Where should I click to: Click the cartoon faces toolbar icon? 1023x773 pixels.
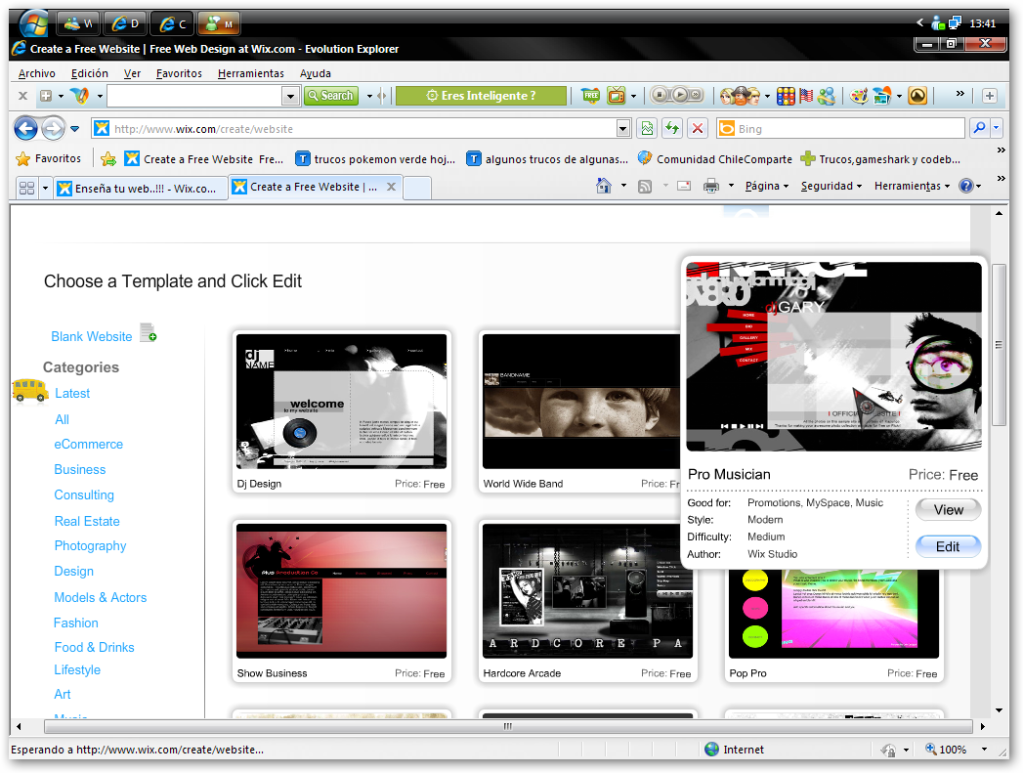(740, 96)
